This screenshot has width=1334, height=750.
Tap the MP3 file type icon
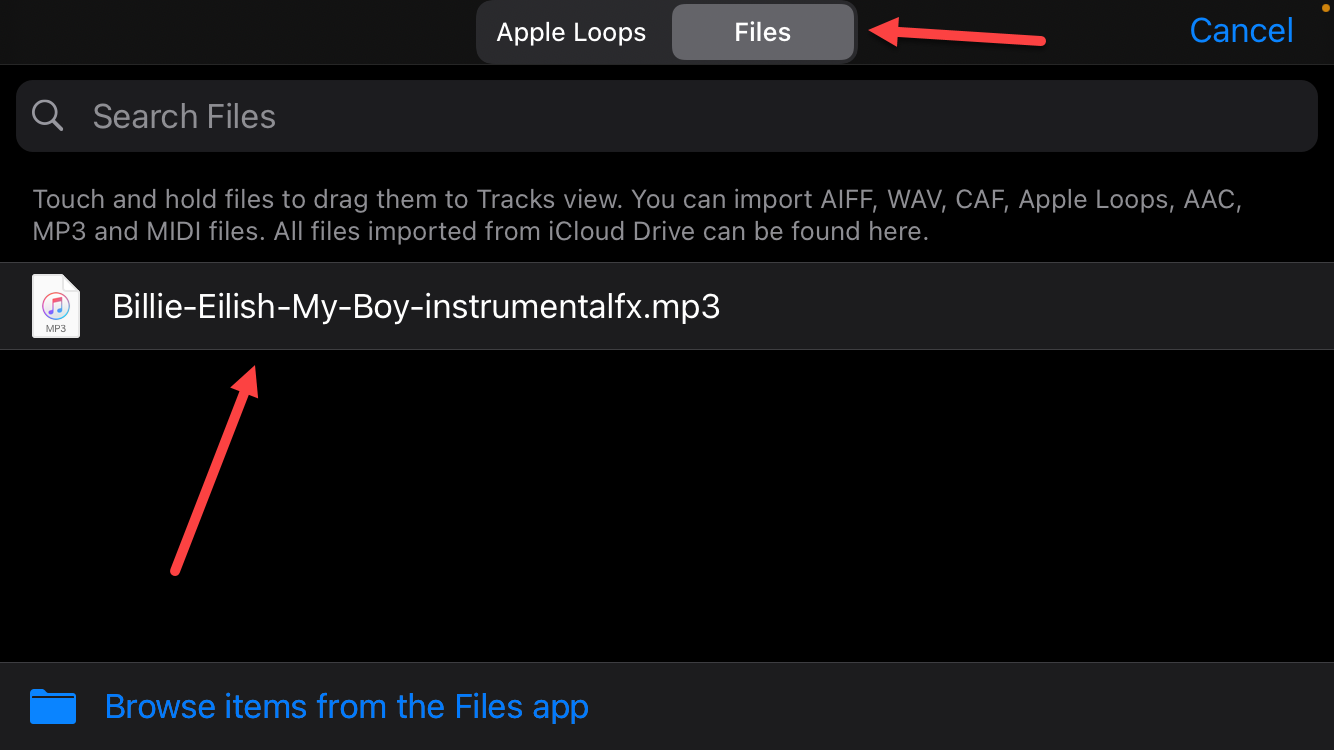(56, 306)
